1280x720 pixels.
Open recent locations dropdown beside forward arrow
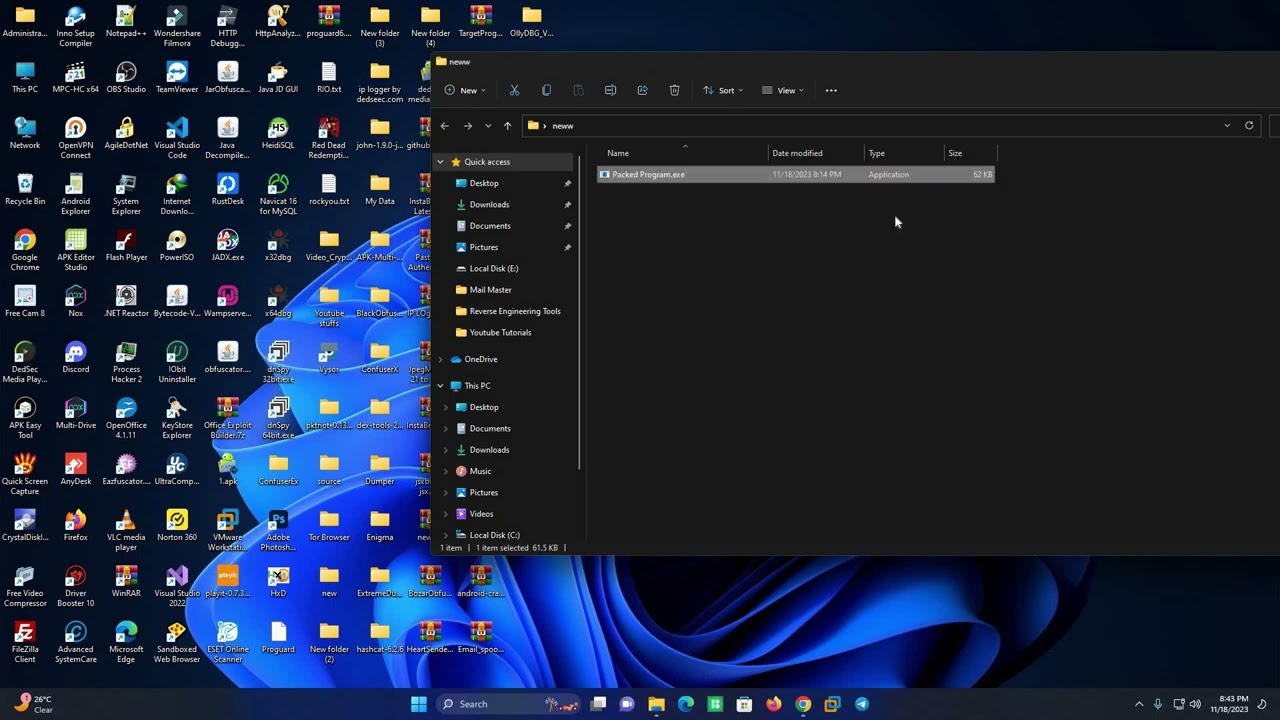pyautogui.click(x=488, y=126)
